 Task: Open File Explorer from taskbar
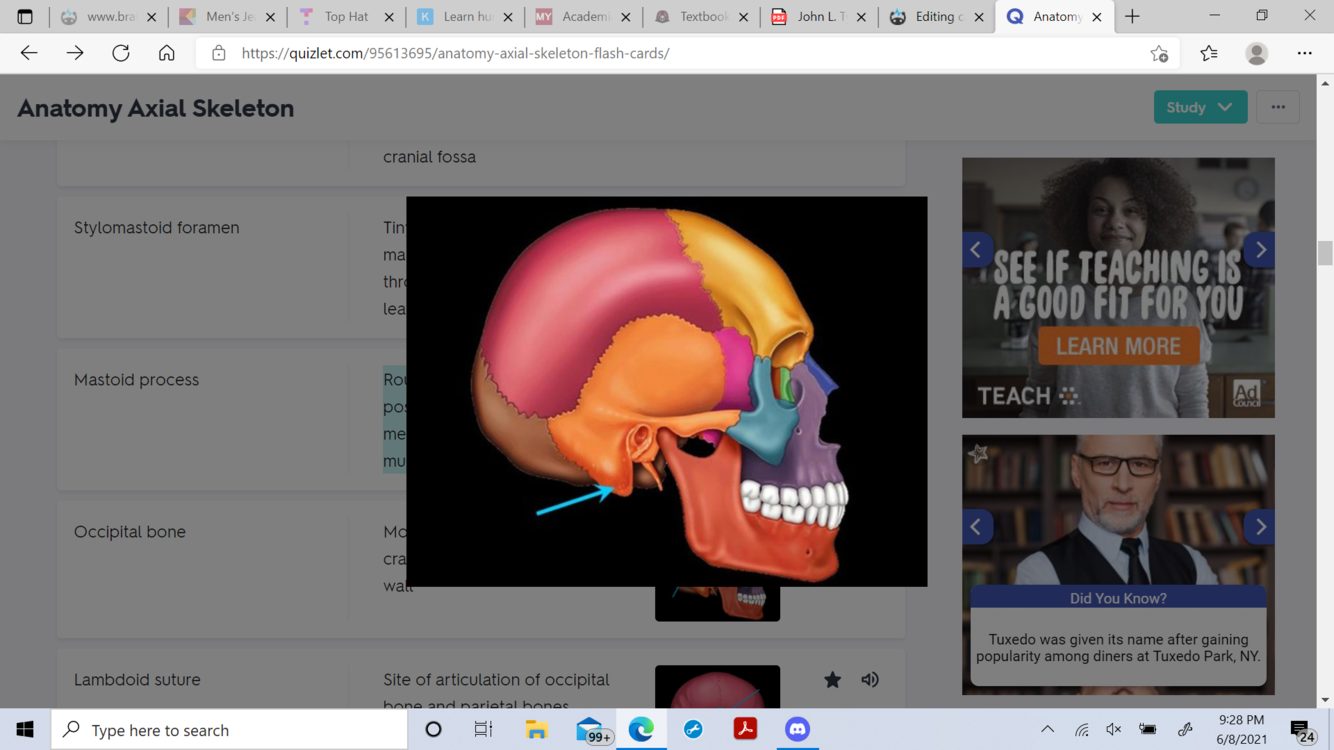pyautogui.click(x=536, y=730)
